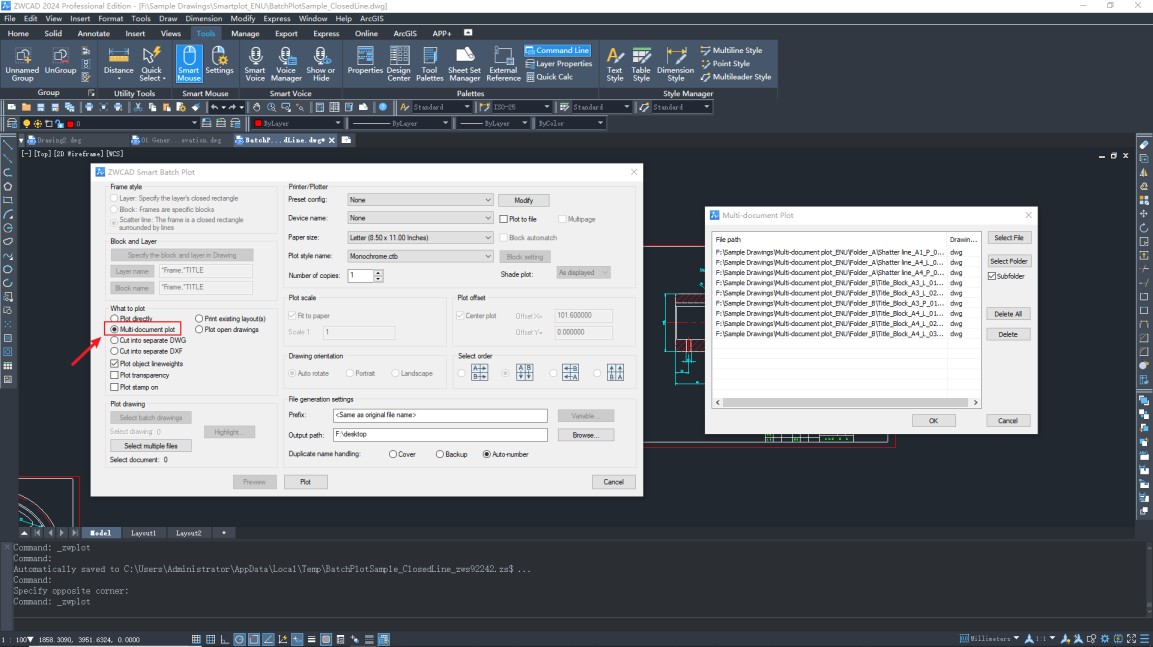Toggle Plot object lineweights checkbox
The width and height of the screenshot is (1153, 647).
tap(114, 363)
